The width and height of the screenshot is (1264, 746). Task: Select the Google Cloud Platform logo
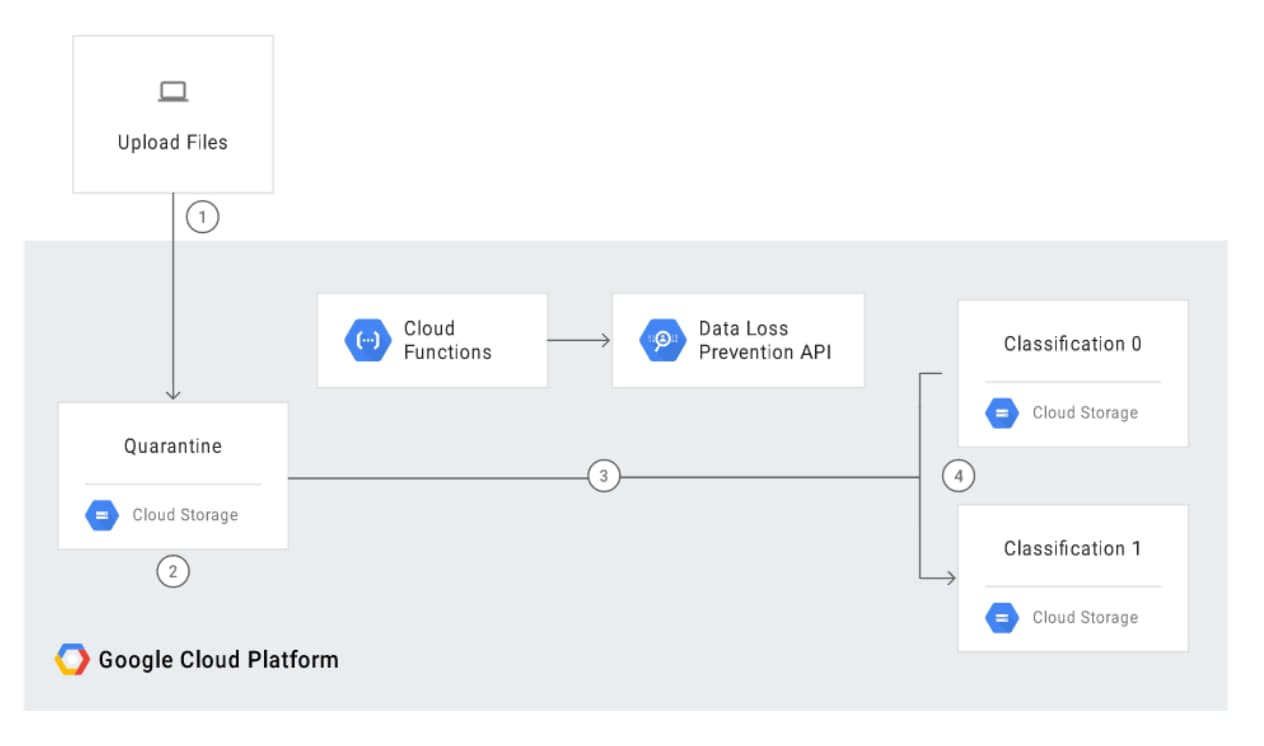coord(73,658)
